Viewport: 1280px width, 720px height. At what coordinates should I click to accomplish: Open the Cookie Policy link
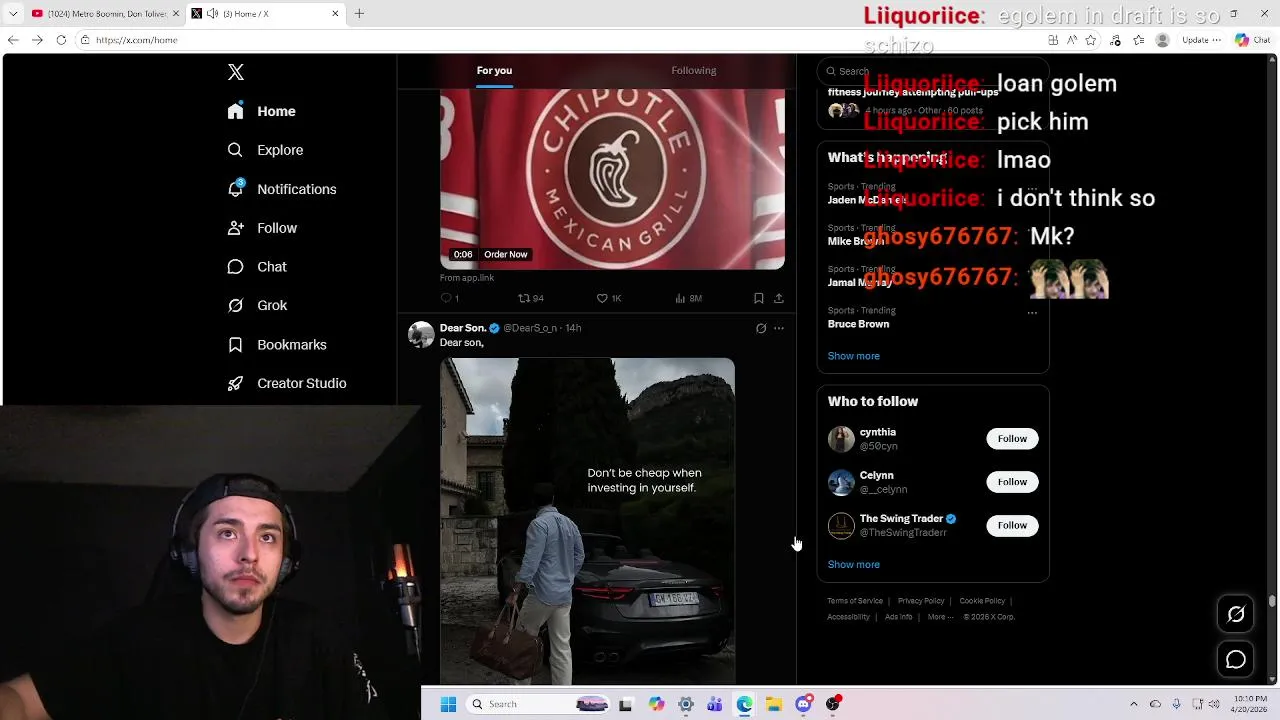(982, 601)
